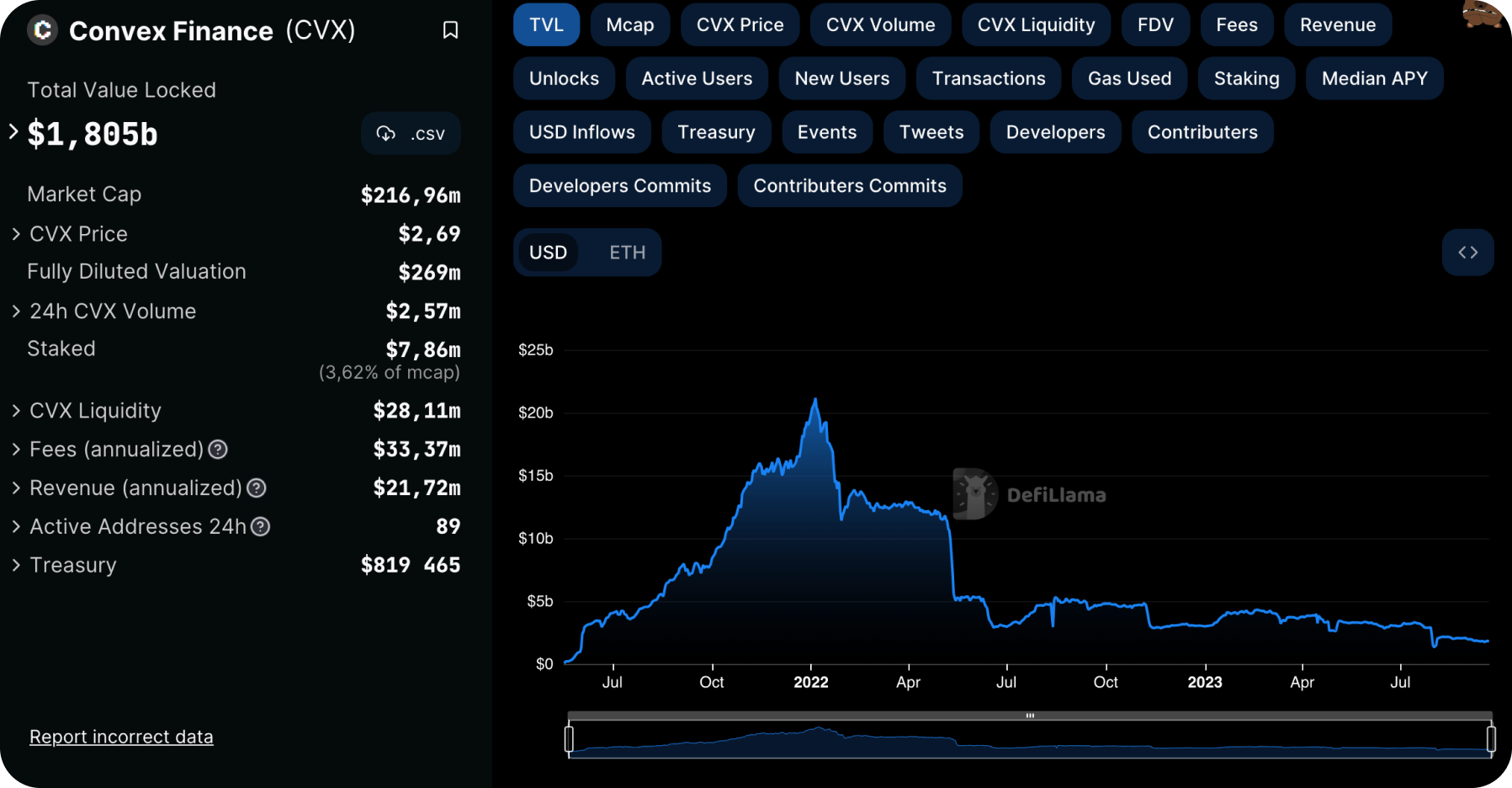Viewport: 1512px width, 788px height.
Task: Enable the Gas Used chart metric
Action: (x=1129, y=78)
